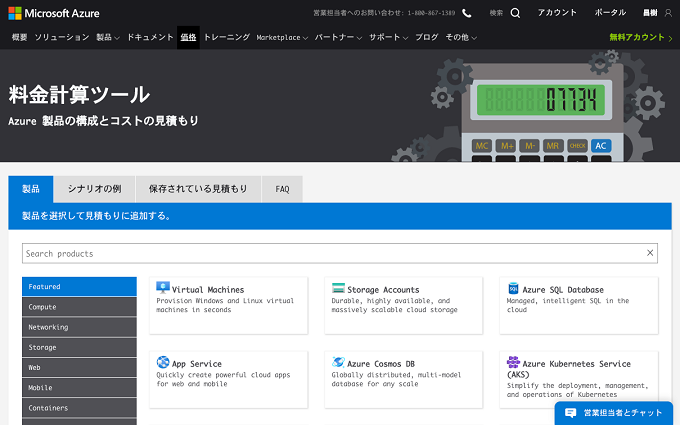Screen dimensions: 680x425
Task: Add the Azure Cosmos DB product card
Action: click(404, 380)
